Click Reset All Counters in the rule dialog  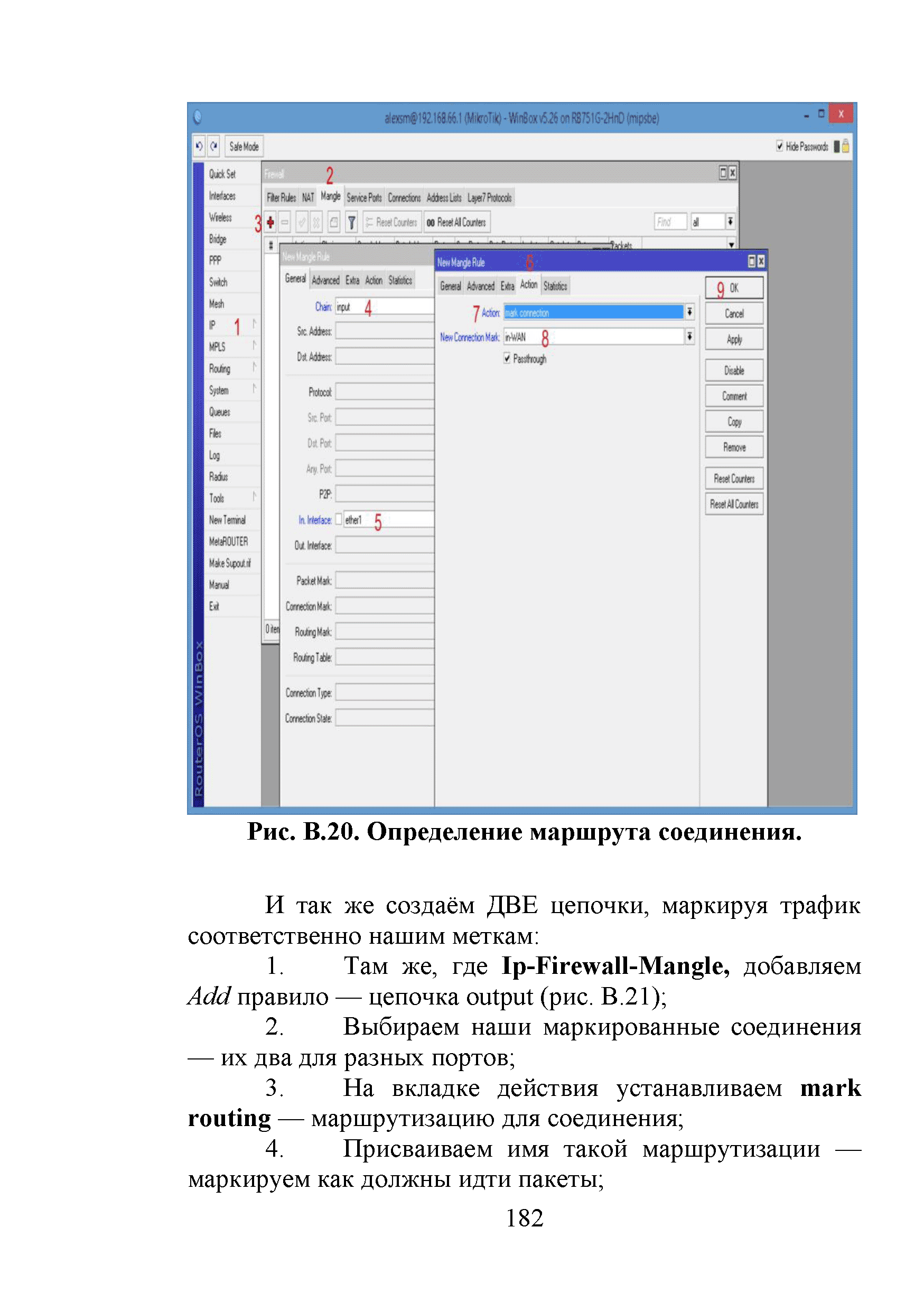coord(734,504)
